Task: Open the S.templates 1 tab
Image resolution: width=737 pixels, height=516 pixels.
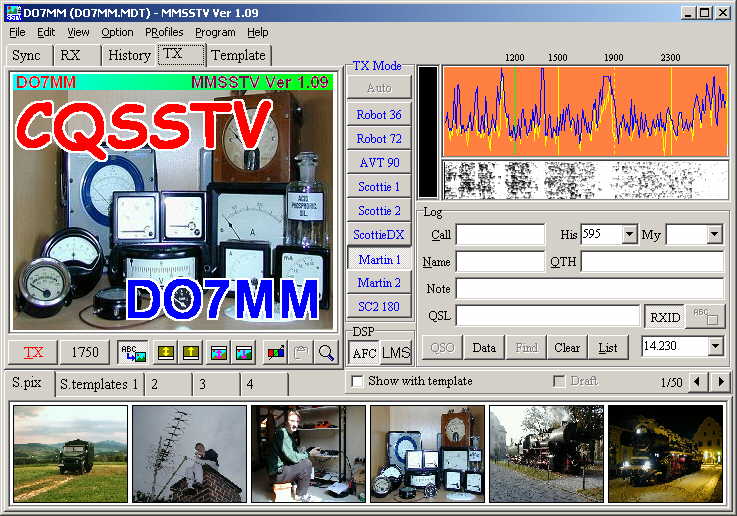Action: [99, 384]
